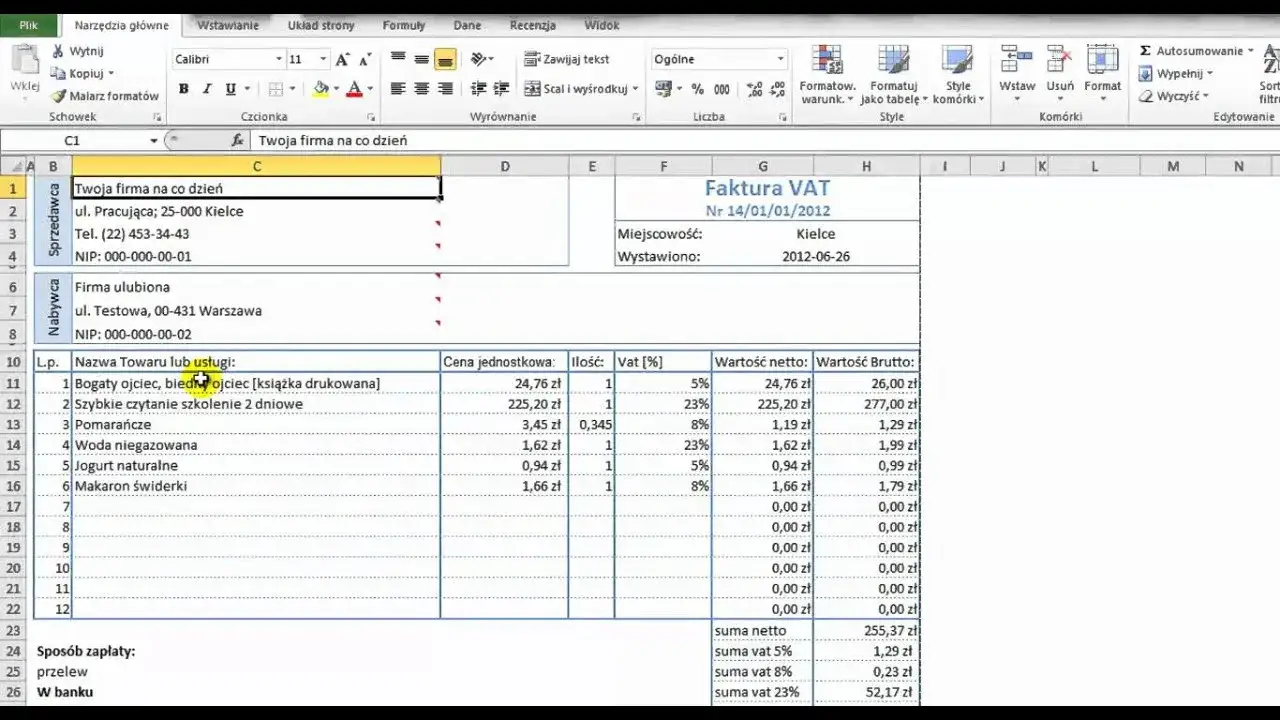Switch to the Dane tab
1280x720 pixels.
point(466,25)
